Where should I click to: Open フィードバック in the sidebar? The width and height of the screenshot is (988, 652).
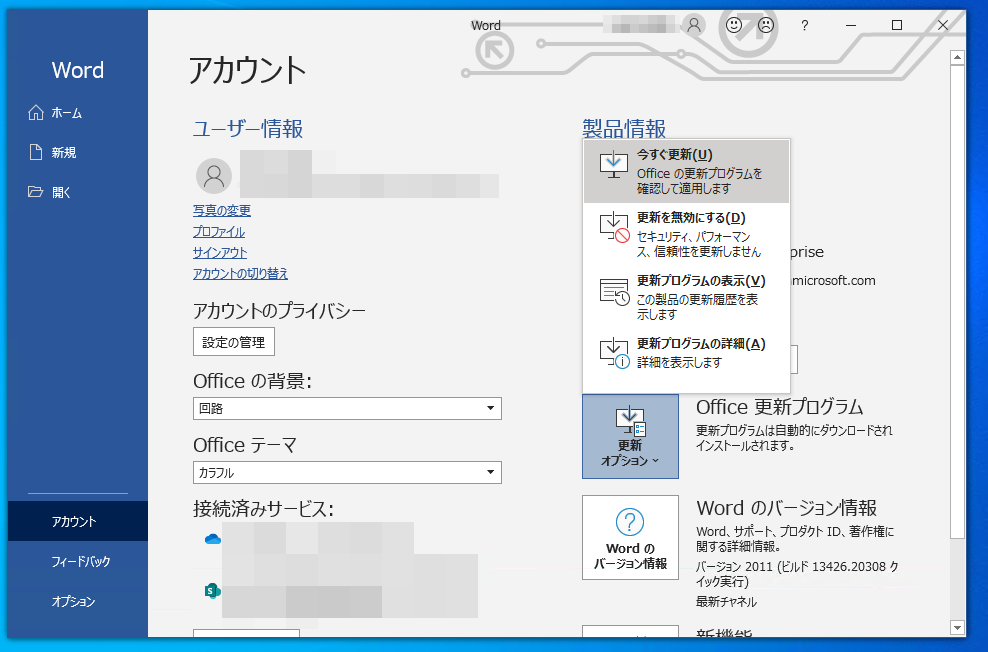(78, 561)
